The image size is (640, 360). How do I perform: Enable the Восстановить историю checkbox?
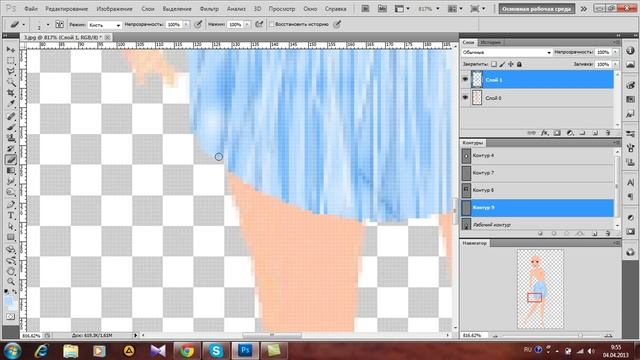pos(271,24)
